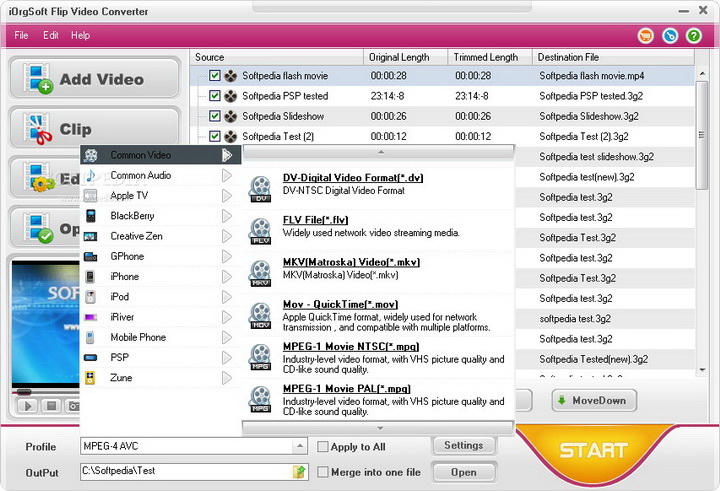Click the Open output button
720x491 pixels.
(x=464, y=472)
